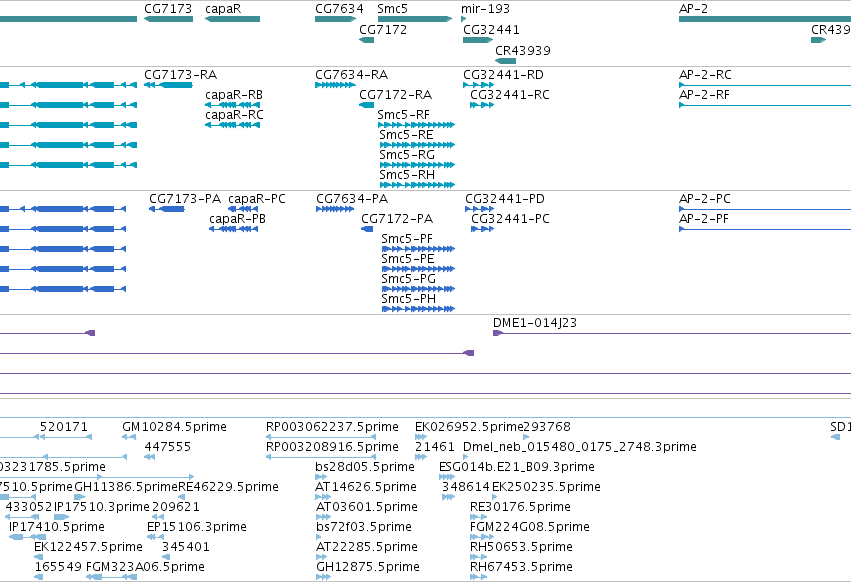Click the 520171 feature label
Screen dimensions: 851x582
click(63, 427)
